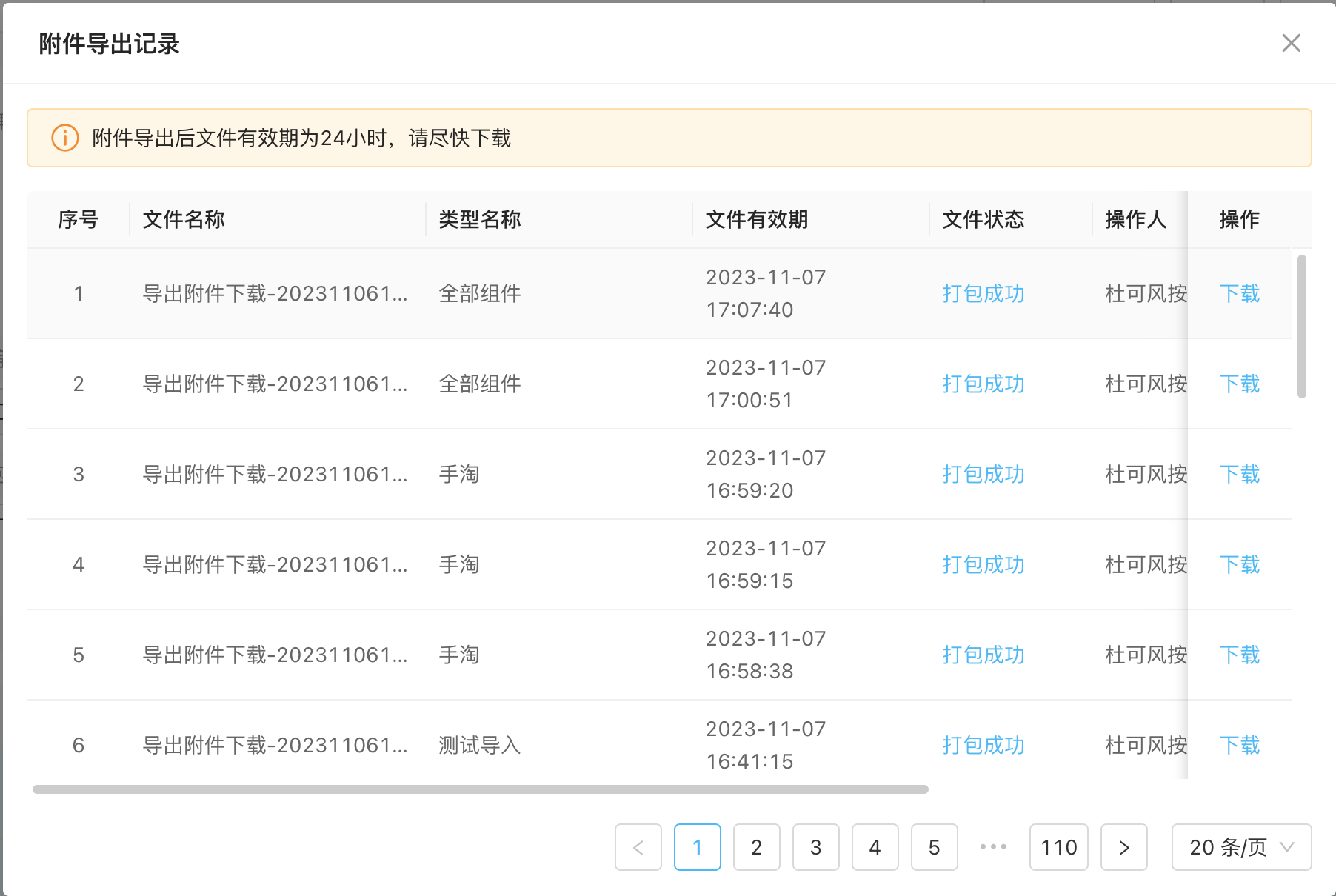1336x896 pixels.
Task: Click the pagination ellipsis to jump pages
Action: (x=993, y=847)
